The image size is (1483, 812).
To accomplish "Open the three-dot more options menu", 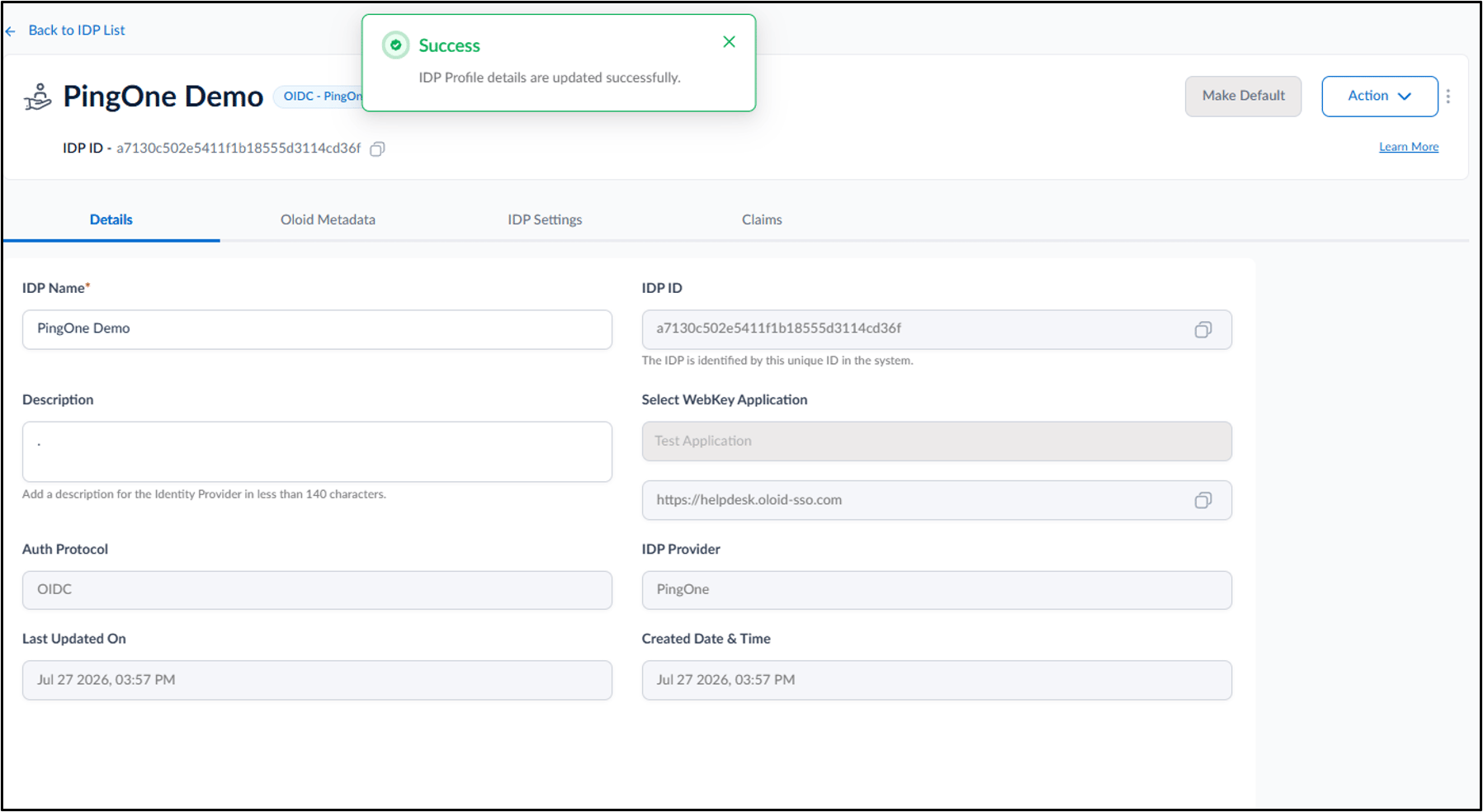I will coord(1448,97).
